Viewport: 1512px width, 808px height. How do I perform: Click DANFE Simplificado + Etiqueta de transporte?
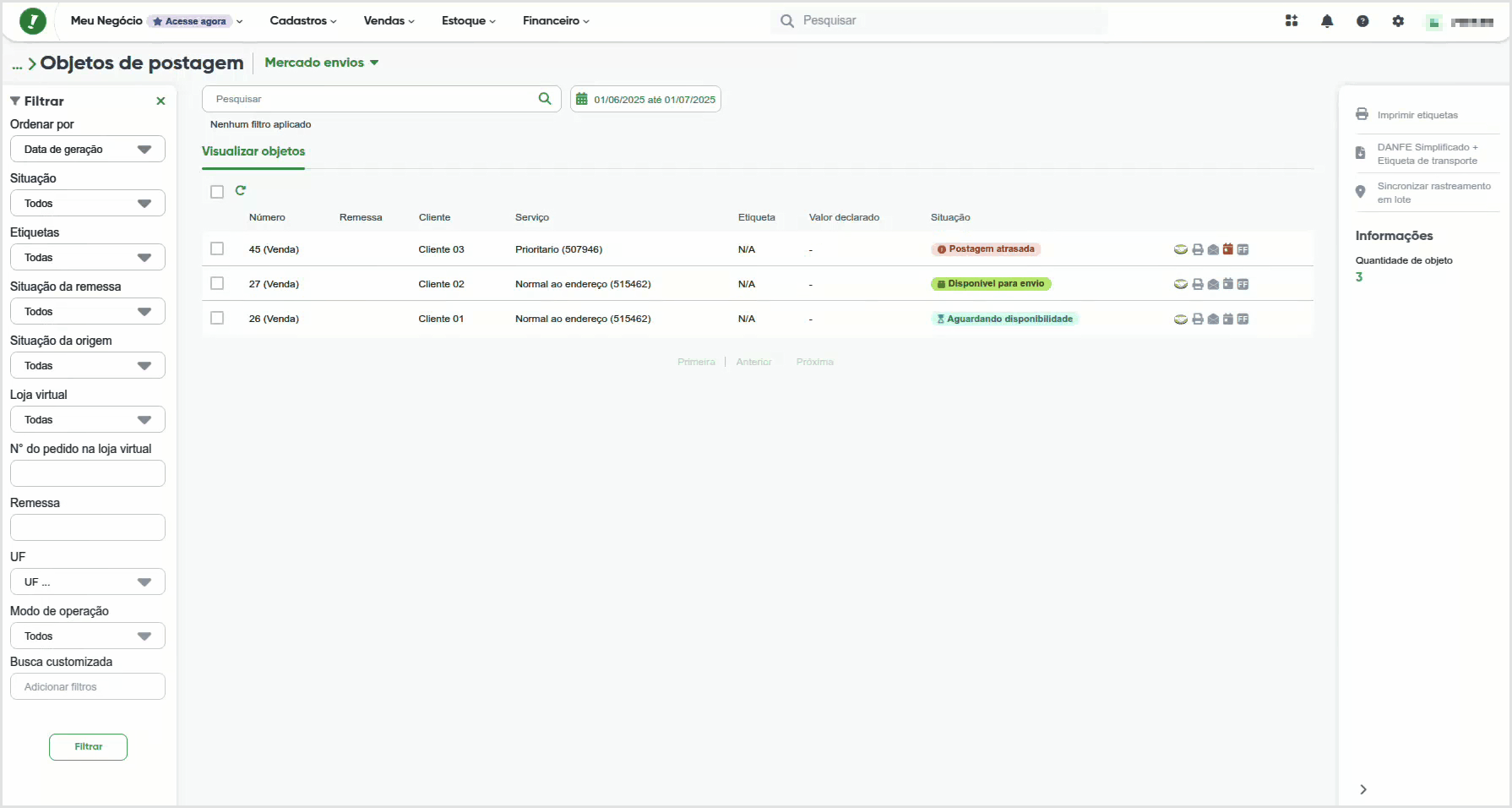click(x=1428, y=154)
